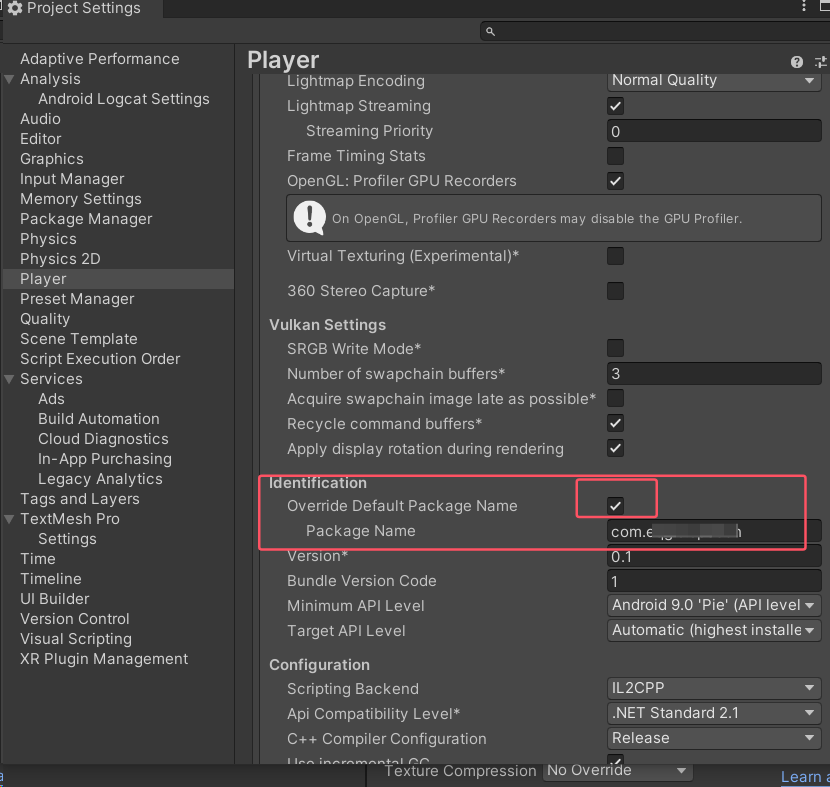Select Legacy Analytics service

[100, 479]
